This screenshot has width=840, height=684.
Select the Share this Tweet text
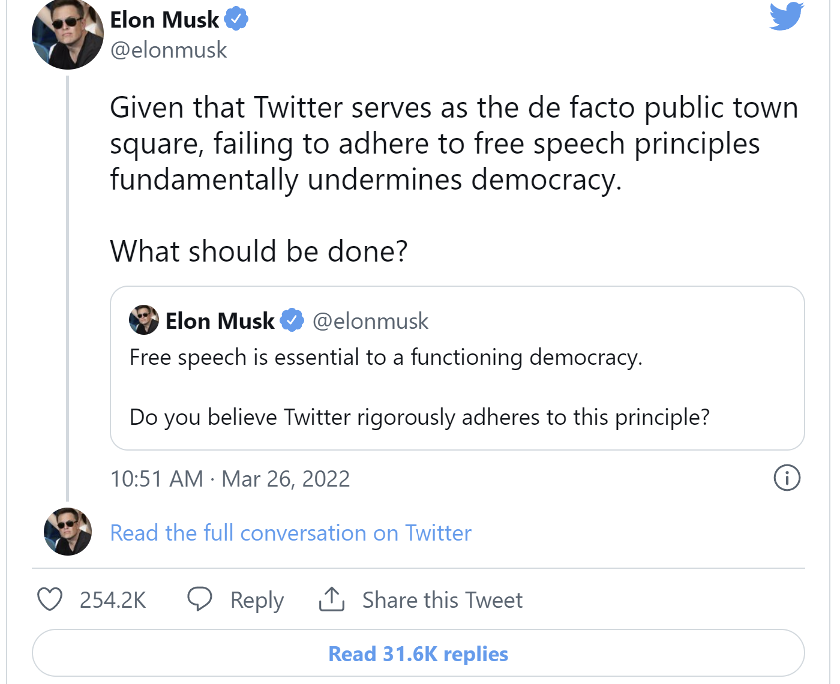coord(442,600)
